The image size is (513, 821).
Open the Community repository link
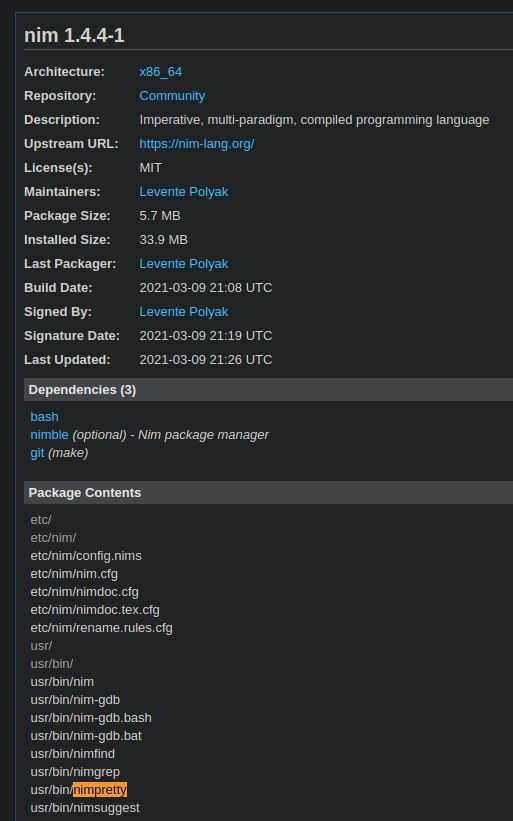click(x=172, y=96)
